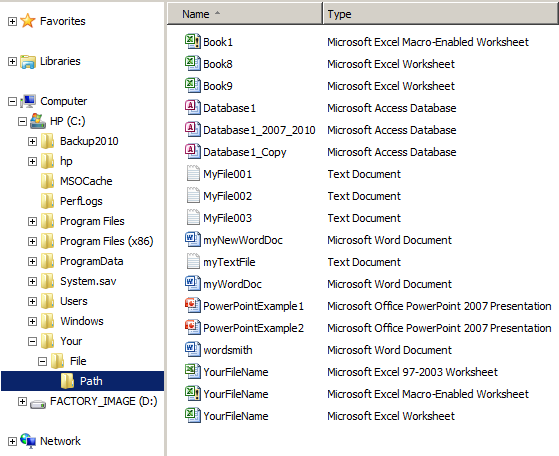Click the myTextFile Text Document type cell
Screen dimensions: 559x456
coord(364,262)
